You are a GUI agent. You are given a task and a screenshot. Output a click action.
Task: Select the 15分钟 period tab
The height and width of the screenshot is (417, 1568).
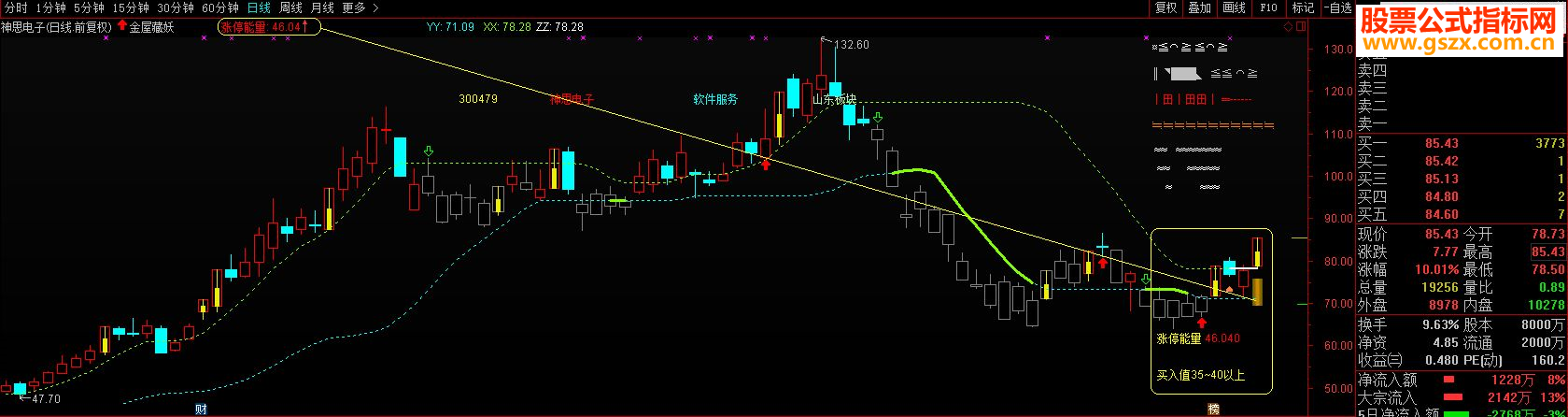[131, 7]
